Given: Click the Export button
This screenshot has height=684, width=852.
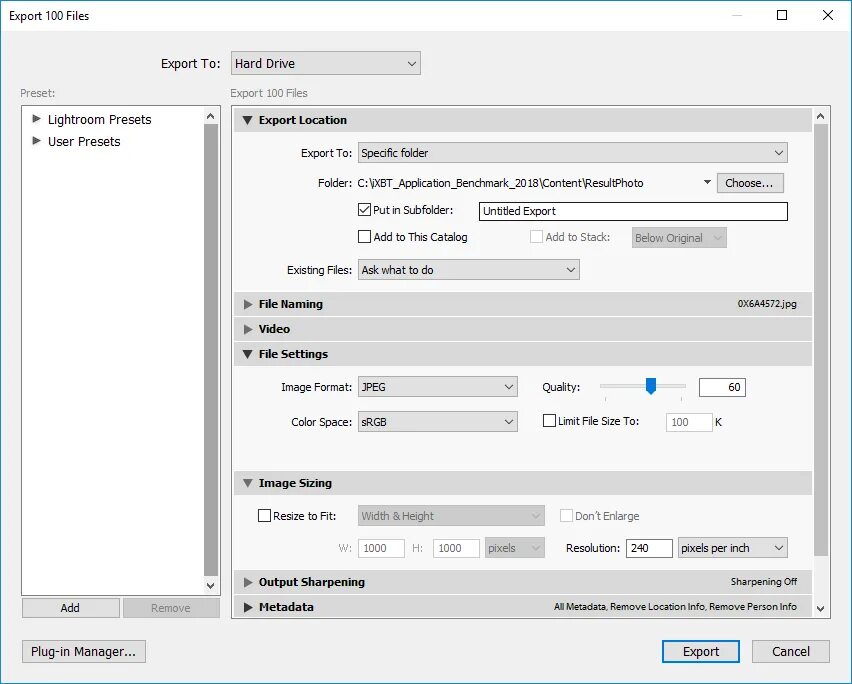Looking at the screenshot, I should [701, 651].
